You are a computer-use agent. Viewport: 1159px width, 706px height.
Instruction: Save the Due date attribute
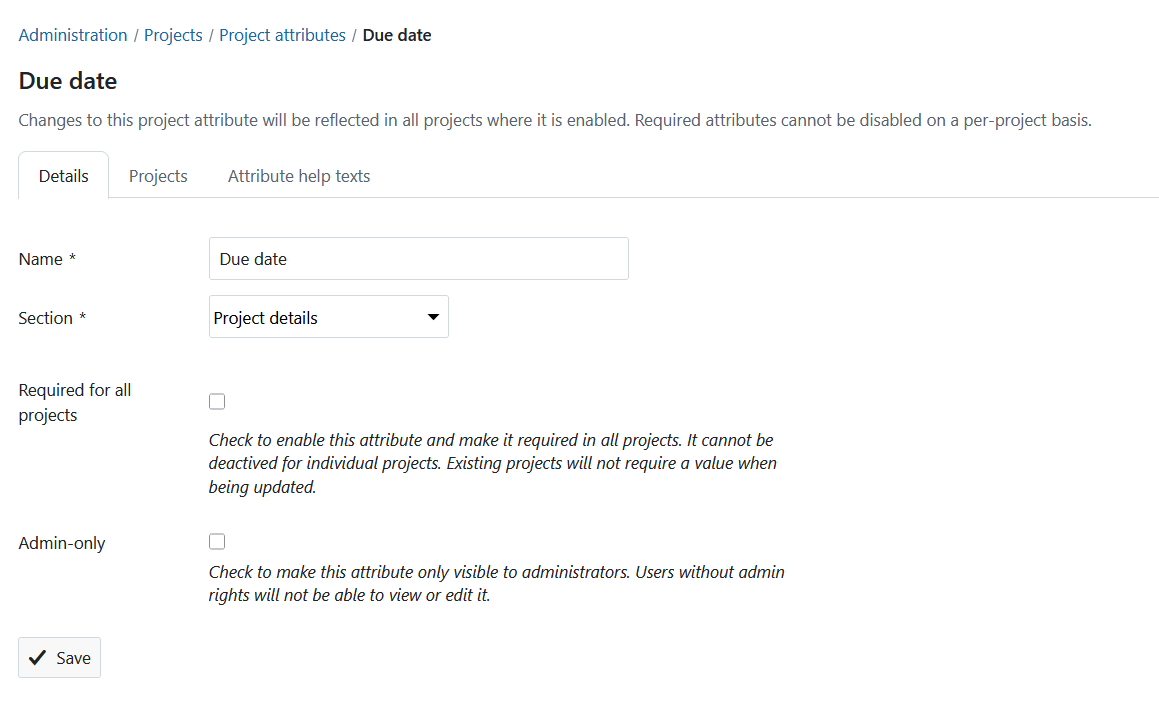click(59, 657)
